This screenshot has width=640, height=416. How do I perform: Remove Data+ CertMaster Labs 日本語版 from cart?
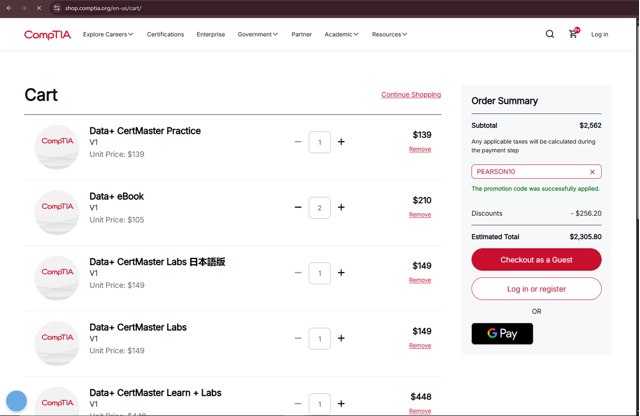420,280
